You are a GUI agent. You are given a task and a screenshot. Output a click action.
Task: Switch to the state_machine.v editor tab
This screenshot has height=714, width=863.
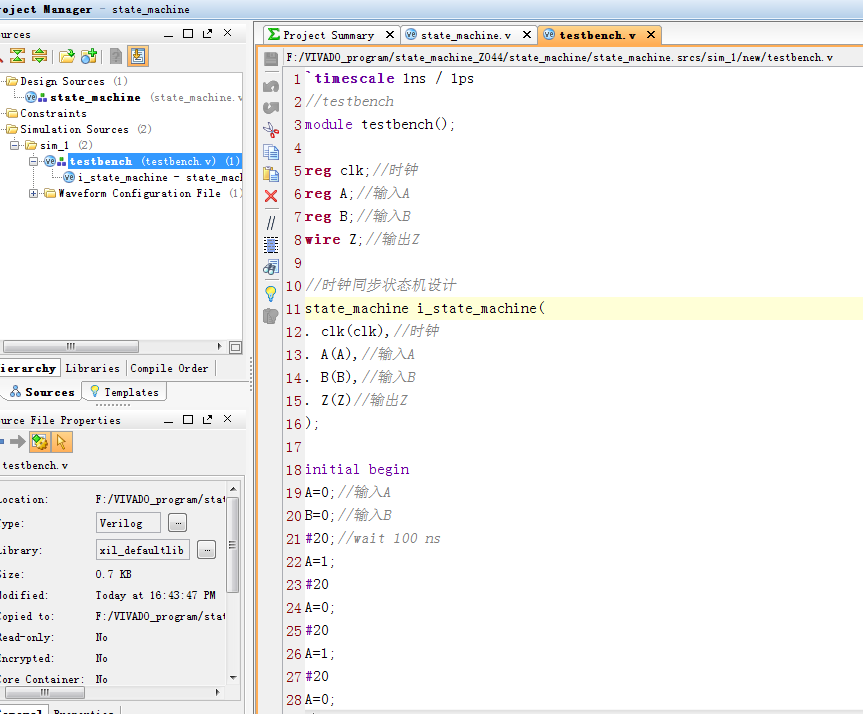(466, 35)
